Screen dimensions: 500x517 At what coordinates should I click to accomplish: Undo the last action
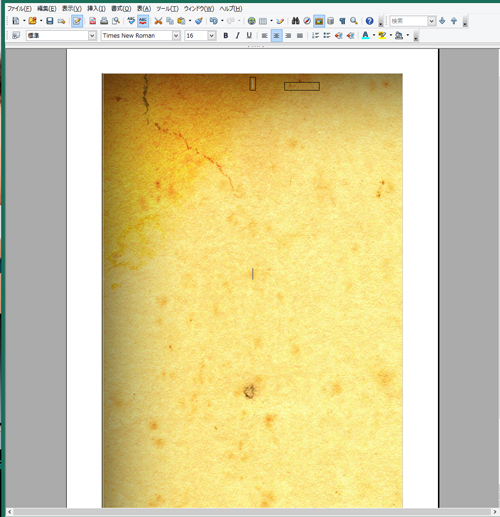click(214, 21)
